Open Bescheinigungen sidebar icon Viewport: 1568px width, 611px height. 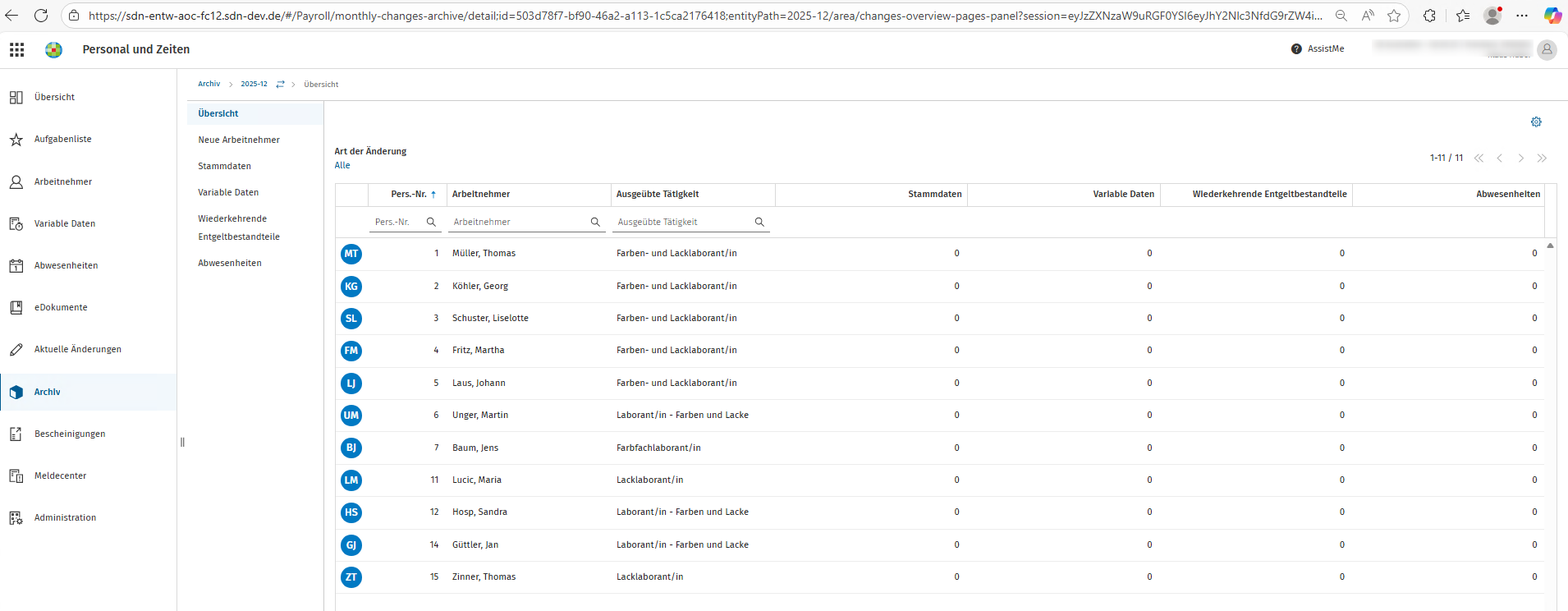[16, 434]
